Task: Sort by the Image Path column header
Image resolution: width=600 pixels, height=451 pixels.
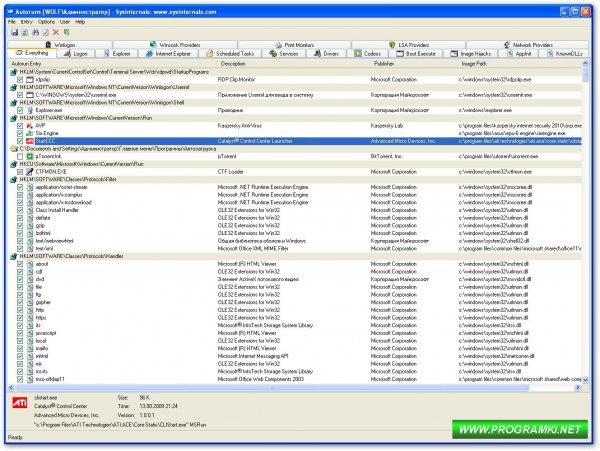Action: (x=520, y=63)
